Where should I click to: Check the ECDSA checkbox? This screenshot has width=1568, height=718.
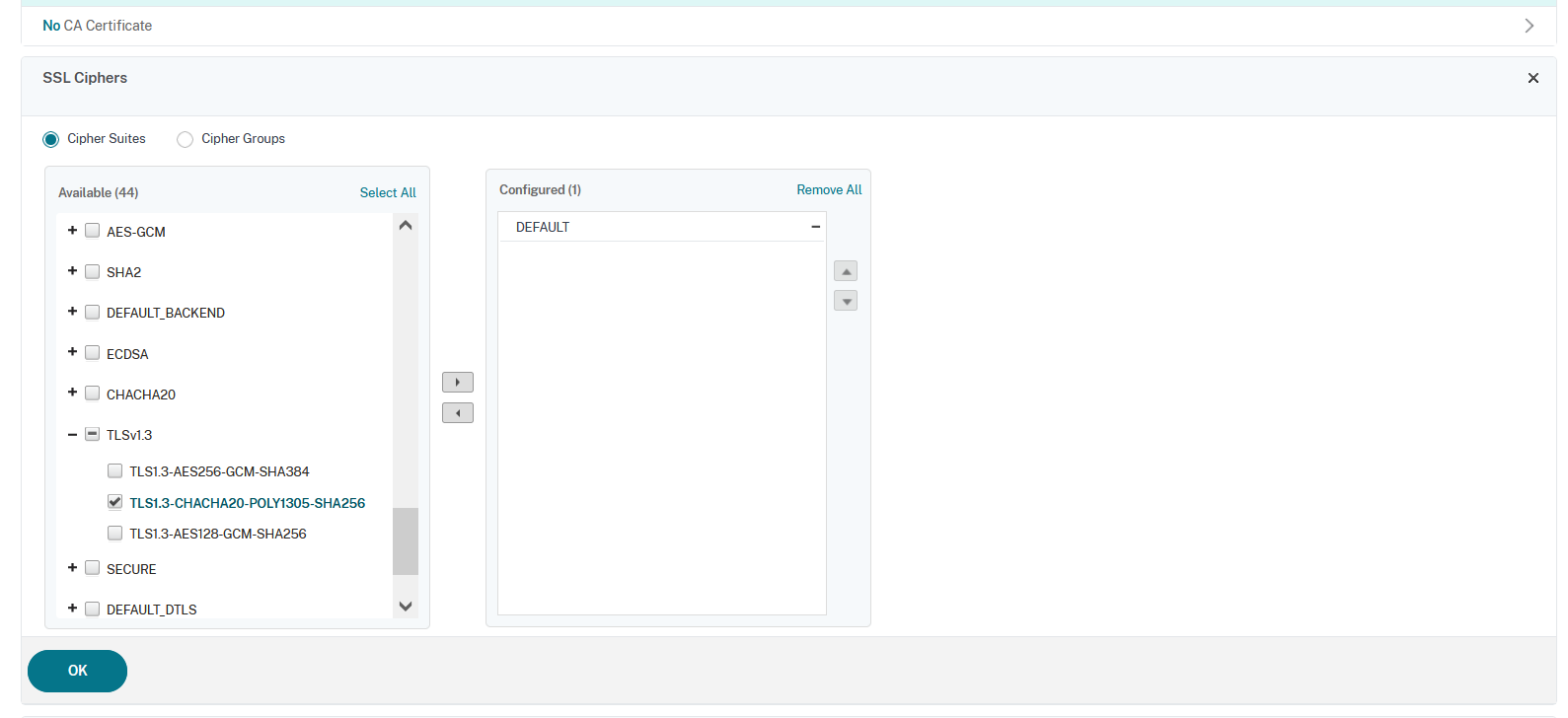pyautogui.click(x=93, y=352)
